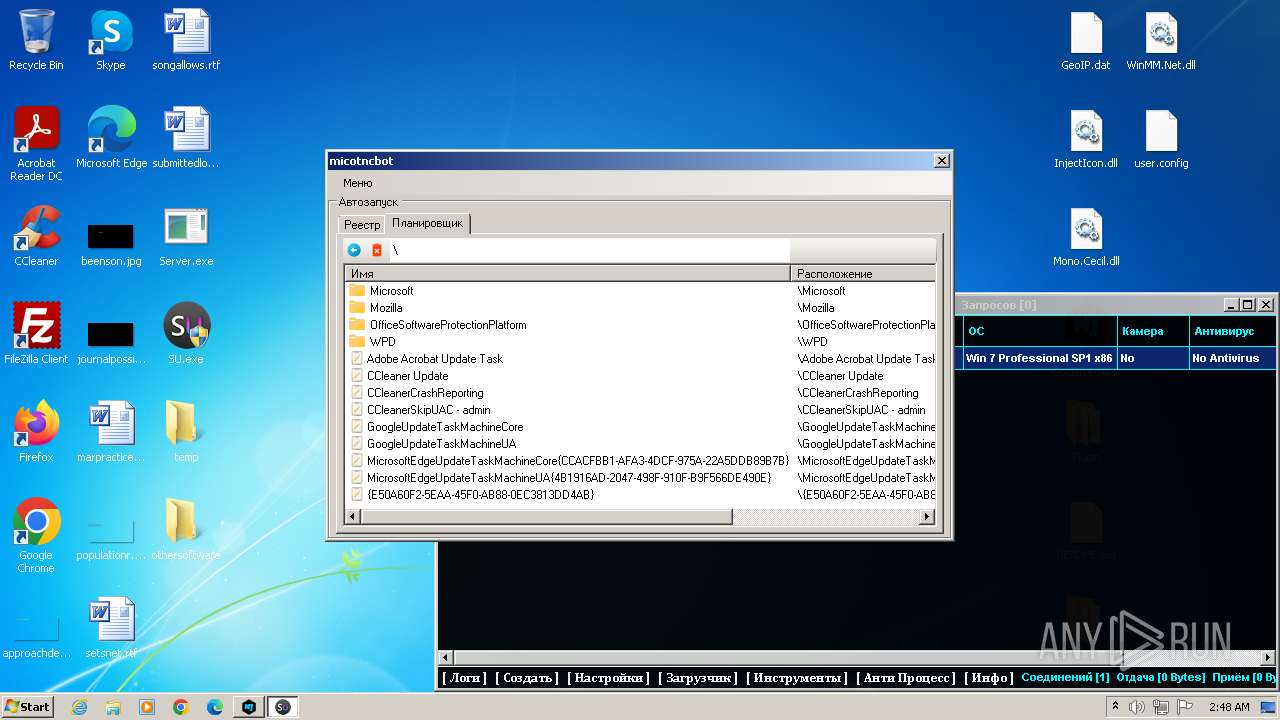Screen dimensions: 1280x720
Task: Click the path field showing backslash
Action: [x=589, y=250]
